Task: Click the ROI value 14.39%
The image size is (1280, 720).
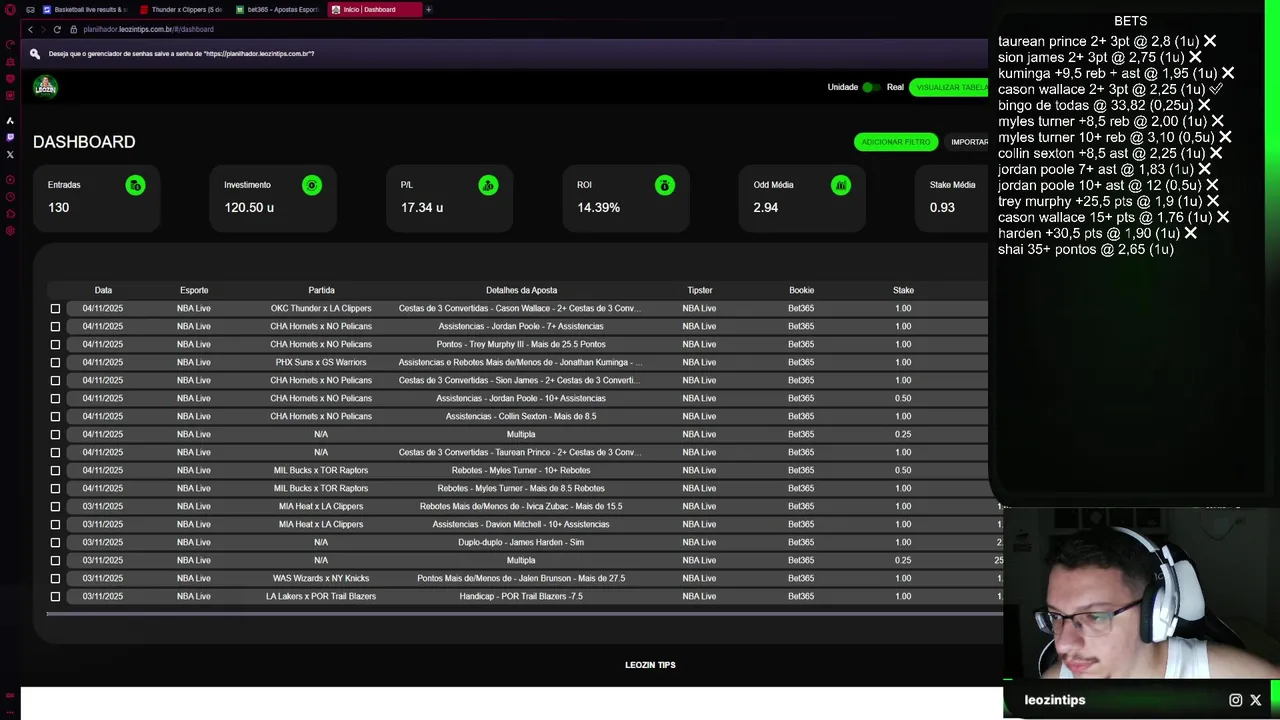Action: pos(598,208)
